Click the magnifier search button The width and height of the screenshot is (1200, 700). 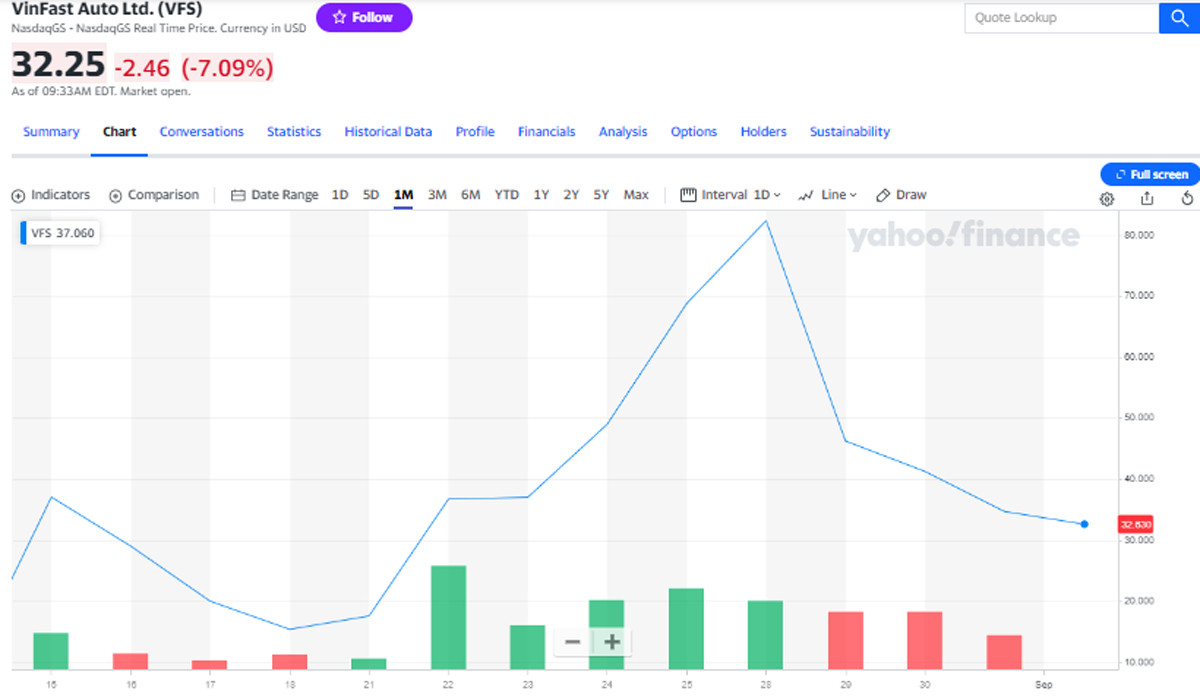[x=1179, y=18]
